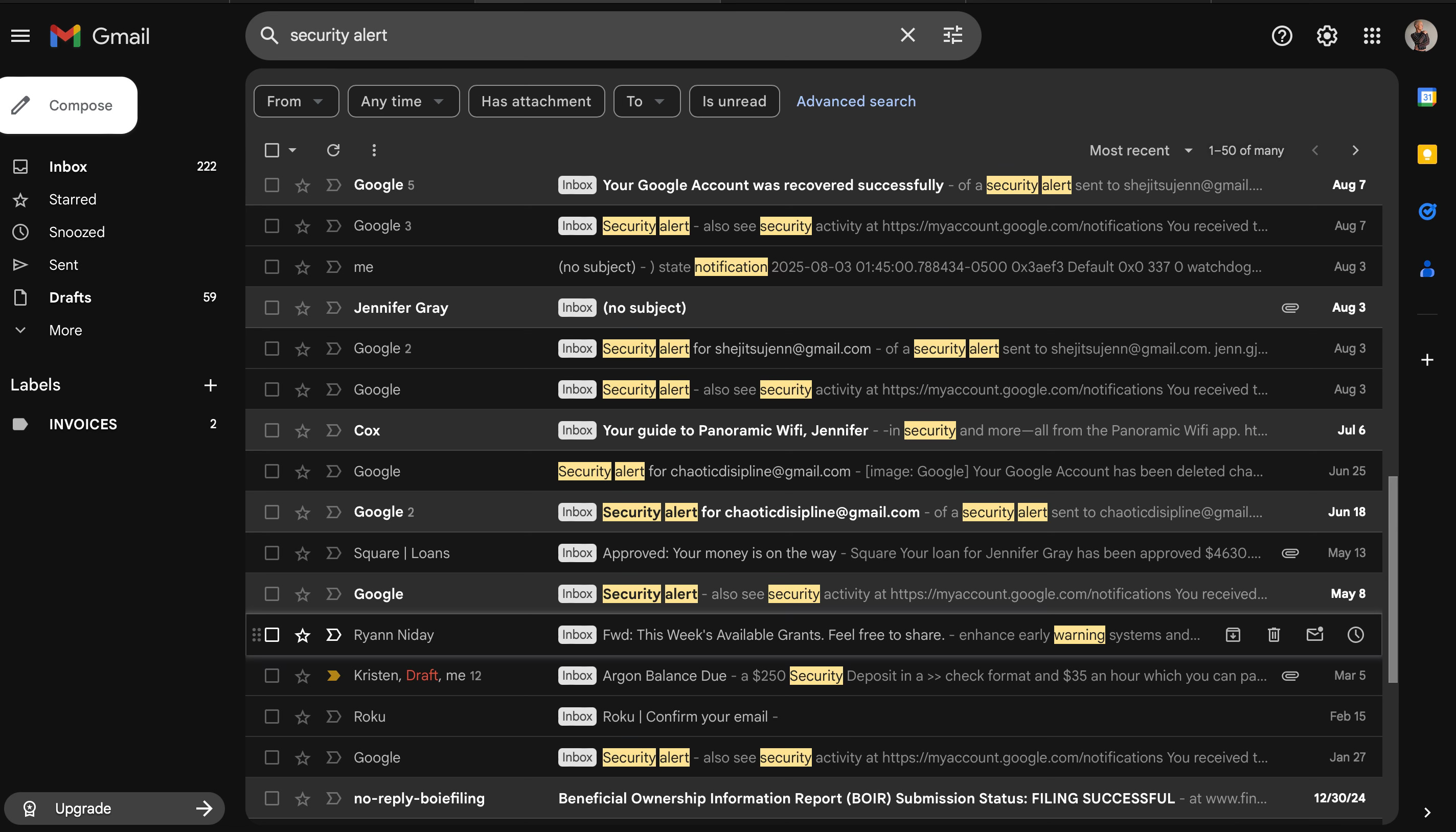Tick checkbox for Square Loans email

coord(272,552)
